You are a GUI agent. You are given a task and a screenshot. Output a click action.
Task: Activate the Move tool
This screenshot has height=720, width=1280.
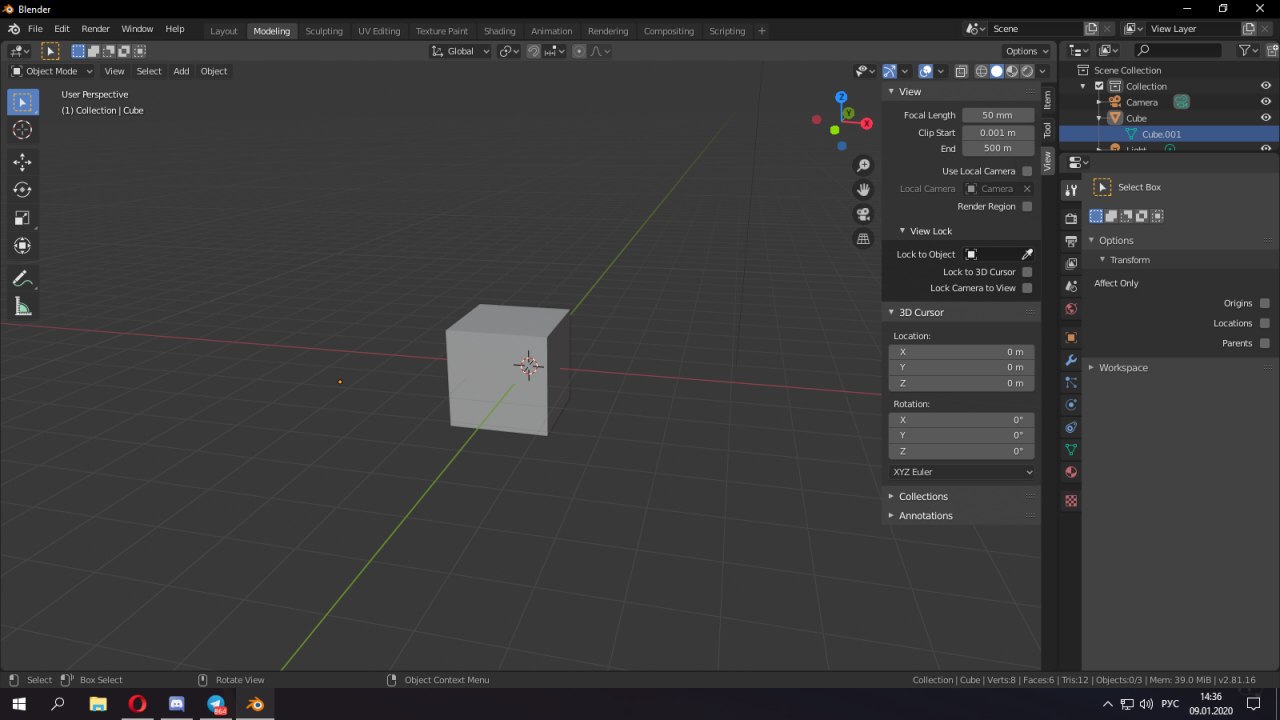pyautogui.click(x=22, y=162)
